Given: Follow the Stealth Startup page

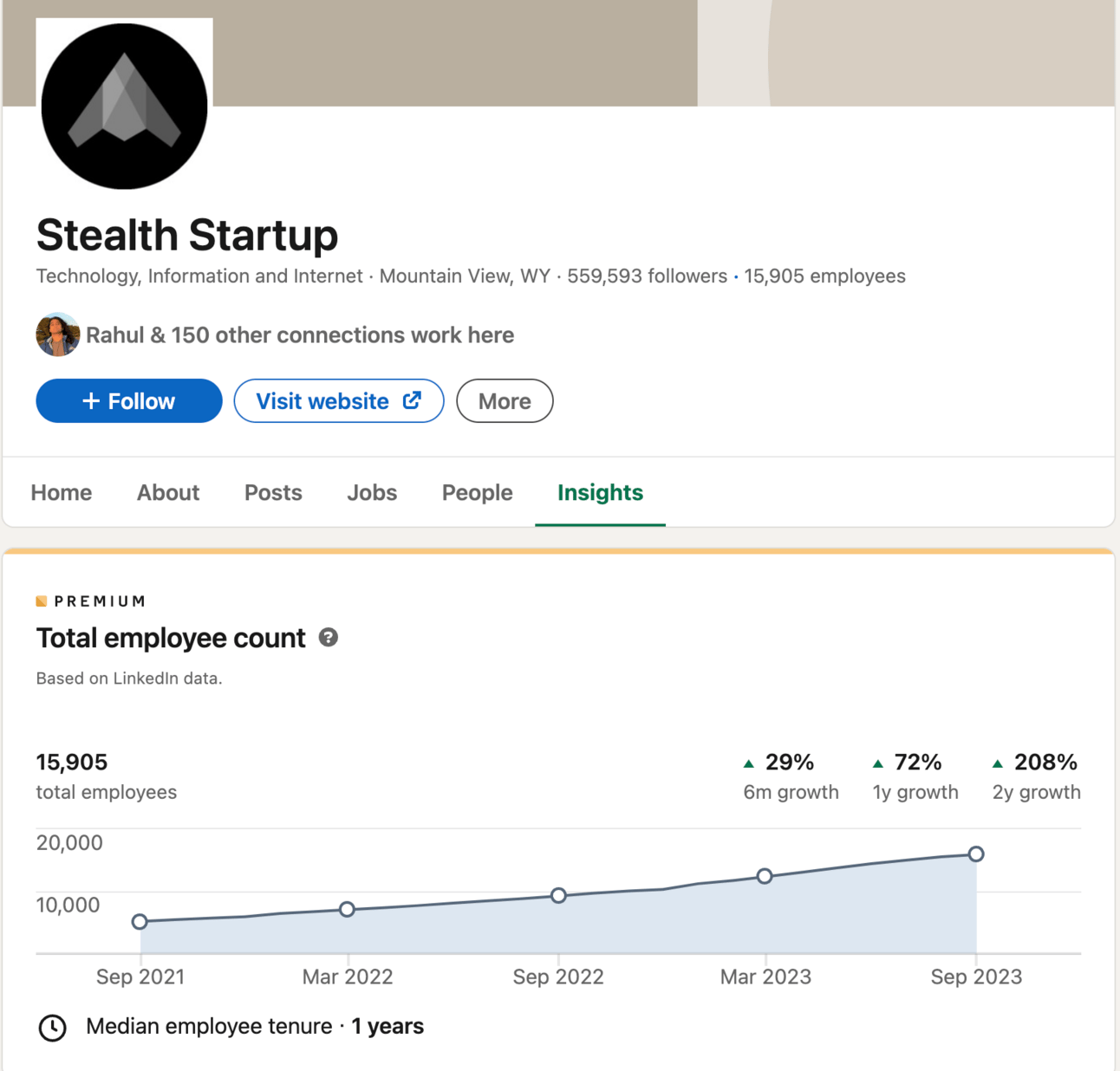Looking at the screenshot, I should click(x=129, y=401).
